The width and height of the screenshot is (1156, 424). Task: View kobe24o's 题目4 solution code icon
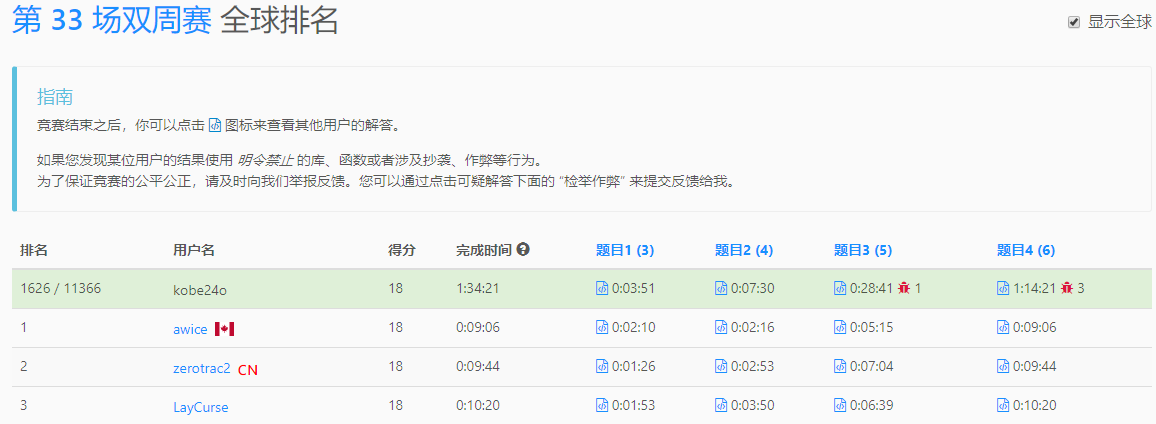pos(1003,288)
